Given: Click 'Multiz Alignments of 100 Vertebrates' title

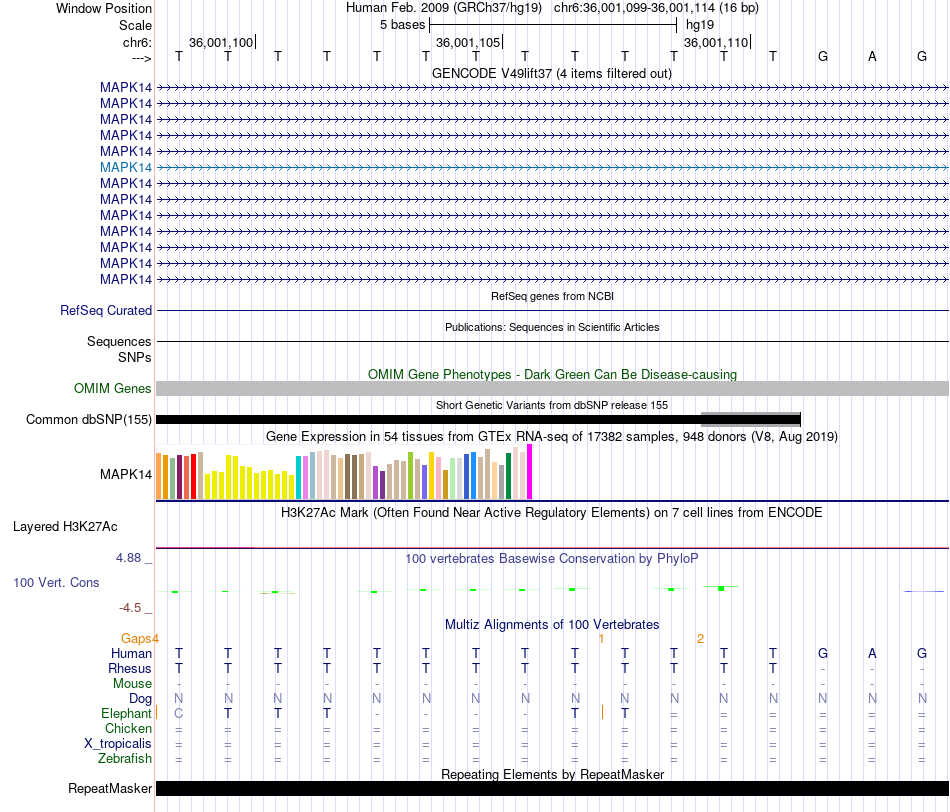Looking at the screenshot, I should pos(552,625).
